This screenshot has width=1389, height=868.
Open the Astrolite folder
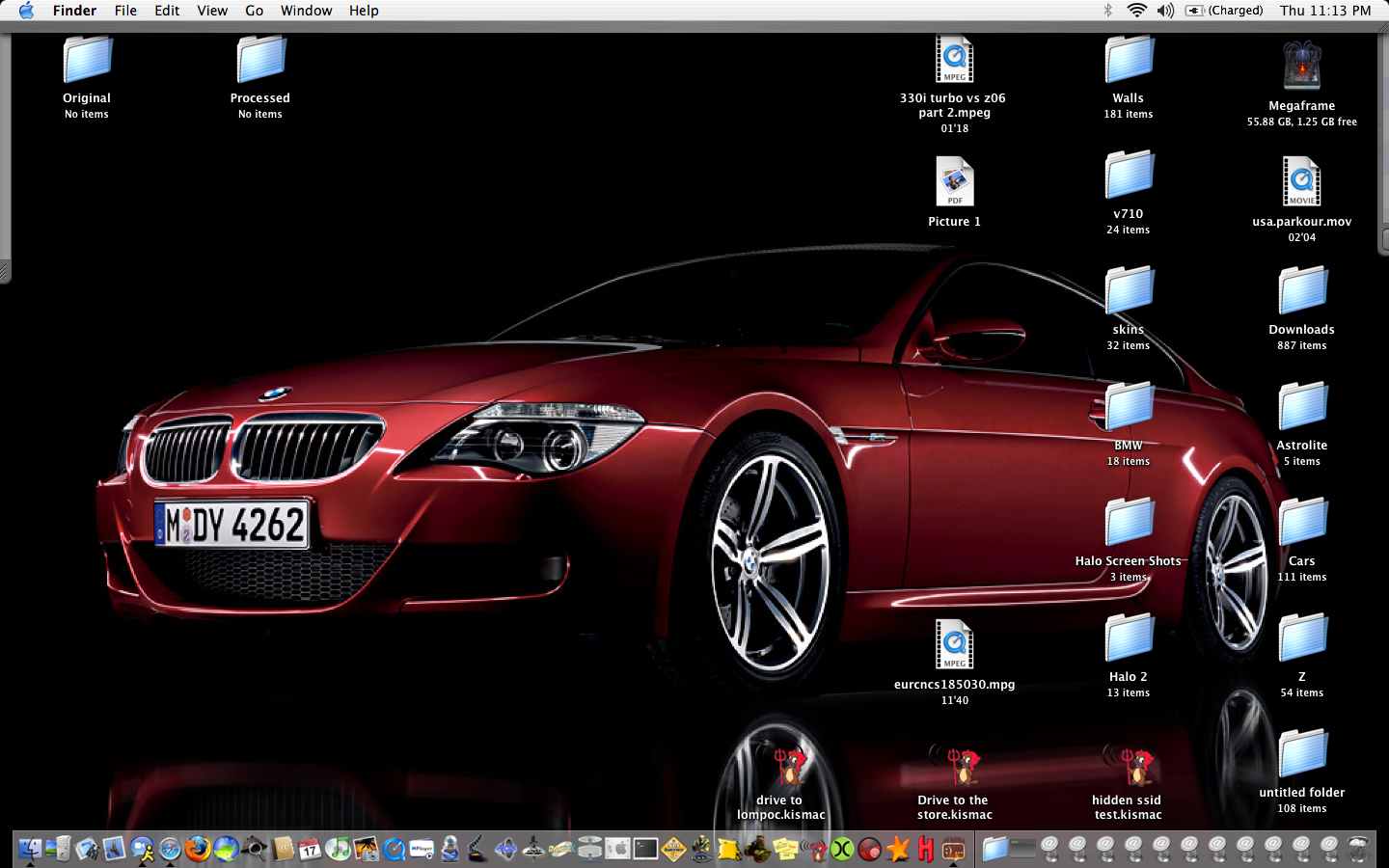pyautogui.click(x=1302, y=407)
